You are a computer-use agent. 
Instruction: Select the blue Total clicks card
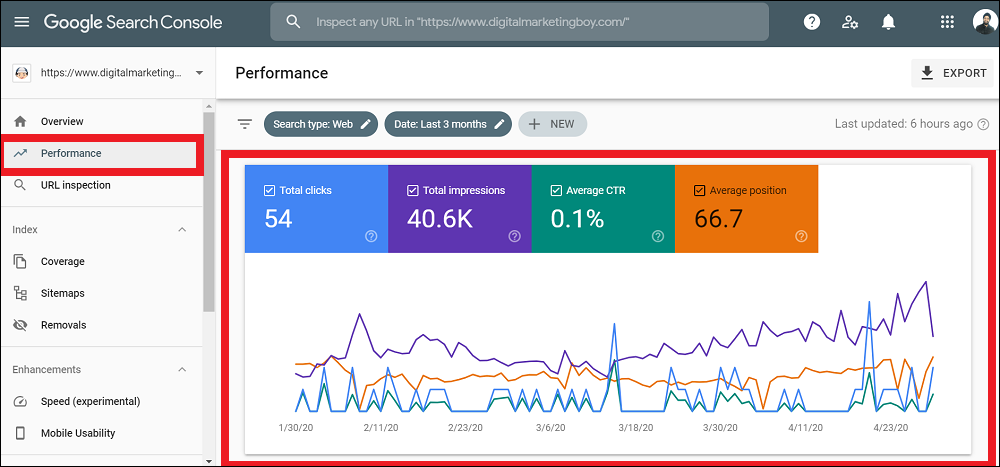[x=316, y=209]
